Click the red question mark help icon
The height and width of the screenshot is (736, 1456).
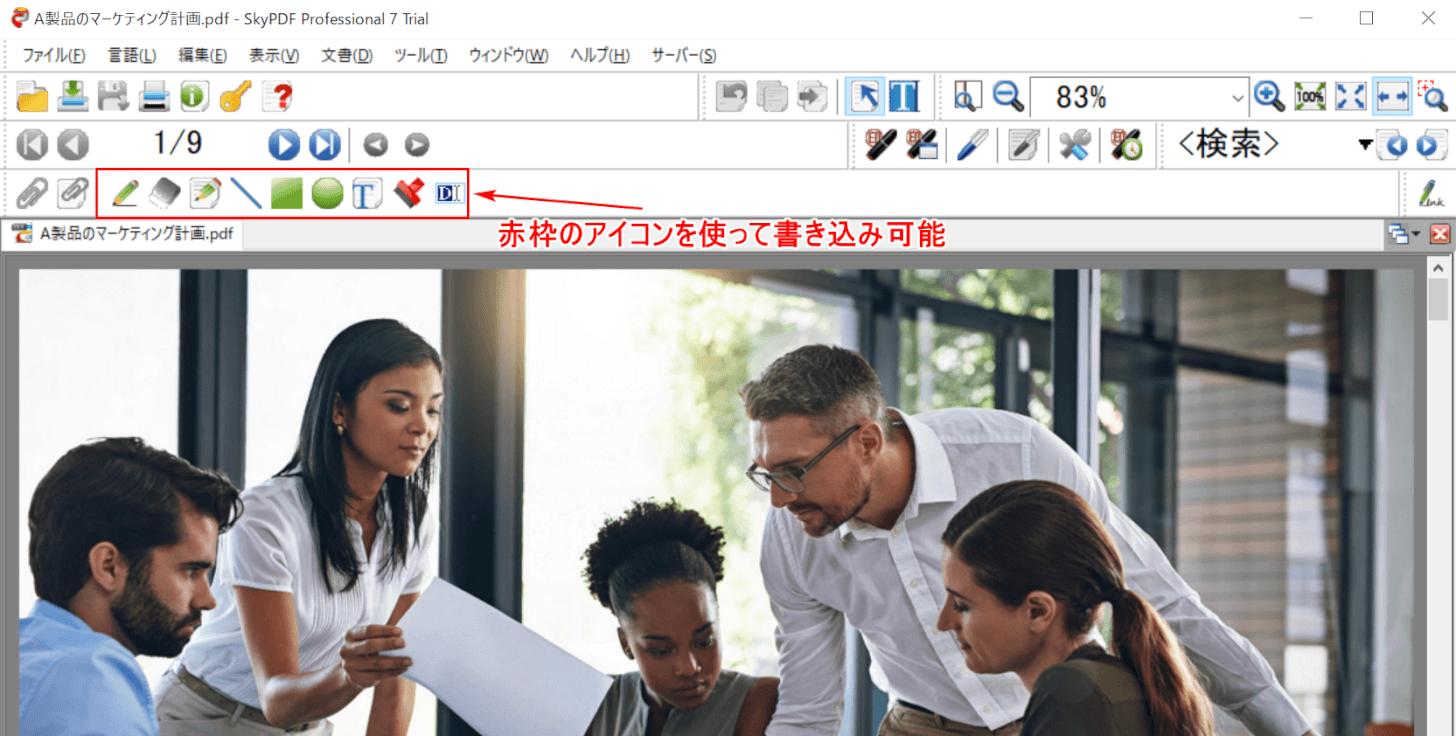click(x=277, y=96)
